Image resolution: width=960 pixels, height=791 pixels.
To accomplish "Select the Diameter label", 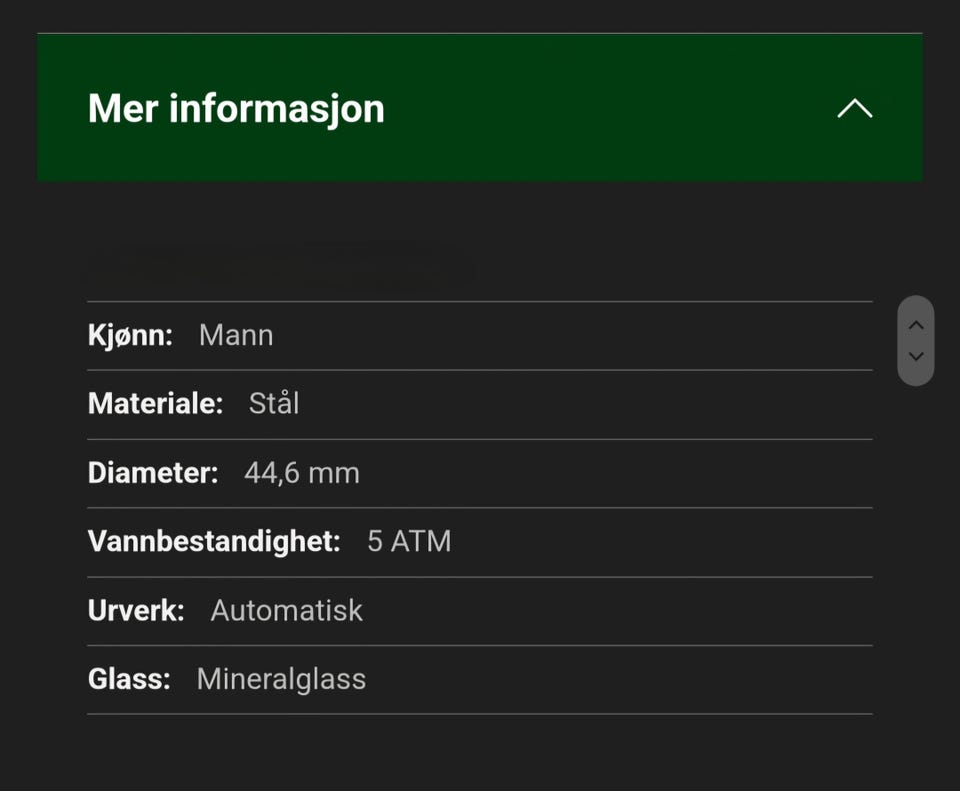I will 153,473.
